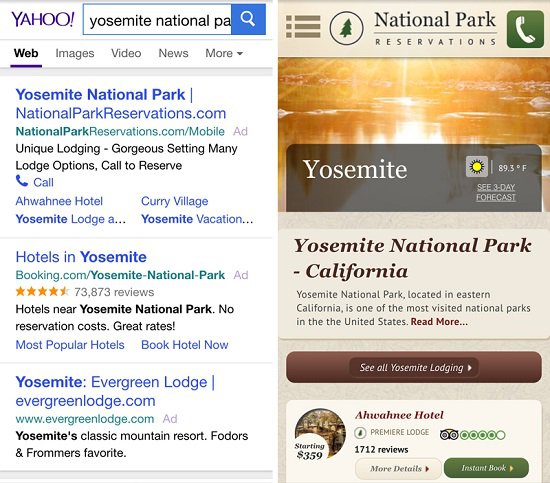
Task: Click the Instant Book button
Action: (x=486, y=468)
